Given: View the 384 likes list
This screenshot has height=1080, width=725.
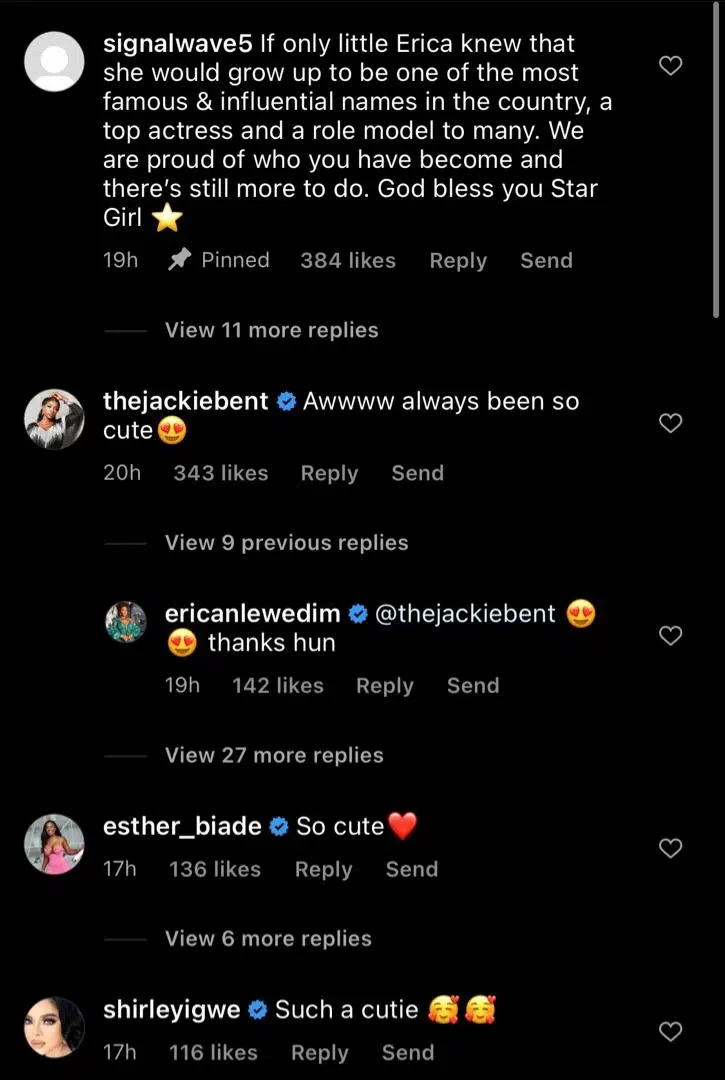Looking at the screenshot, I should click(x=348, y=261).
